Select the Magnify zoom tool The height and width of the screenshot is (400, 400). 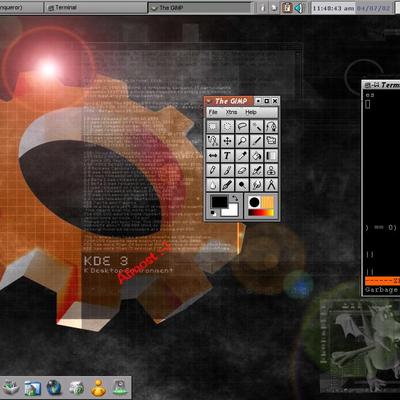click(x=242, y=141)
